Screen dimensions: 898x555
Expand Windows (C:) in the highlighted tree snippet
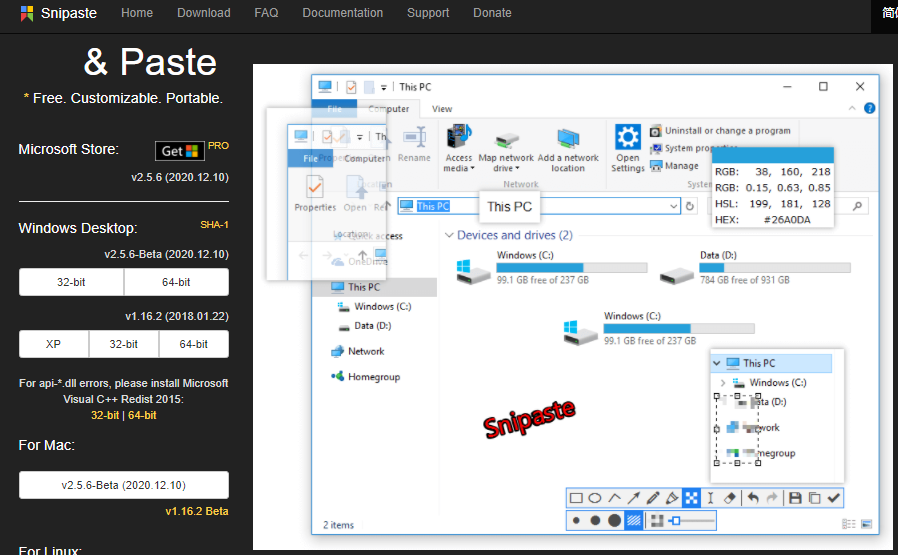click(723, 383)
